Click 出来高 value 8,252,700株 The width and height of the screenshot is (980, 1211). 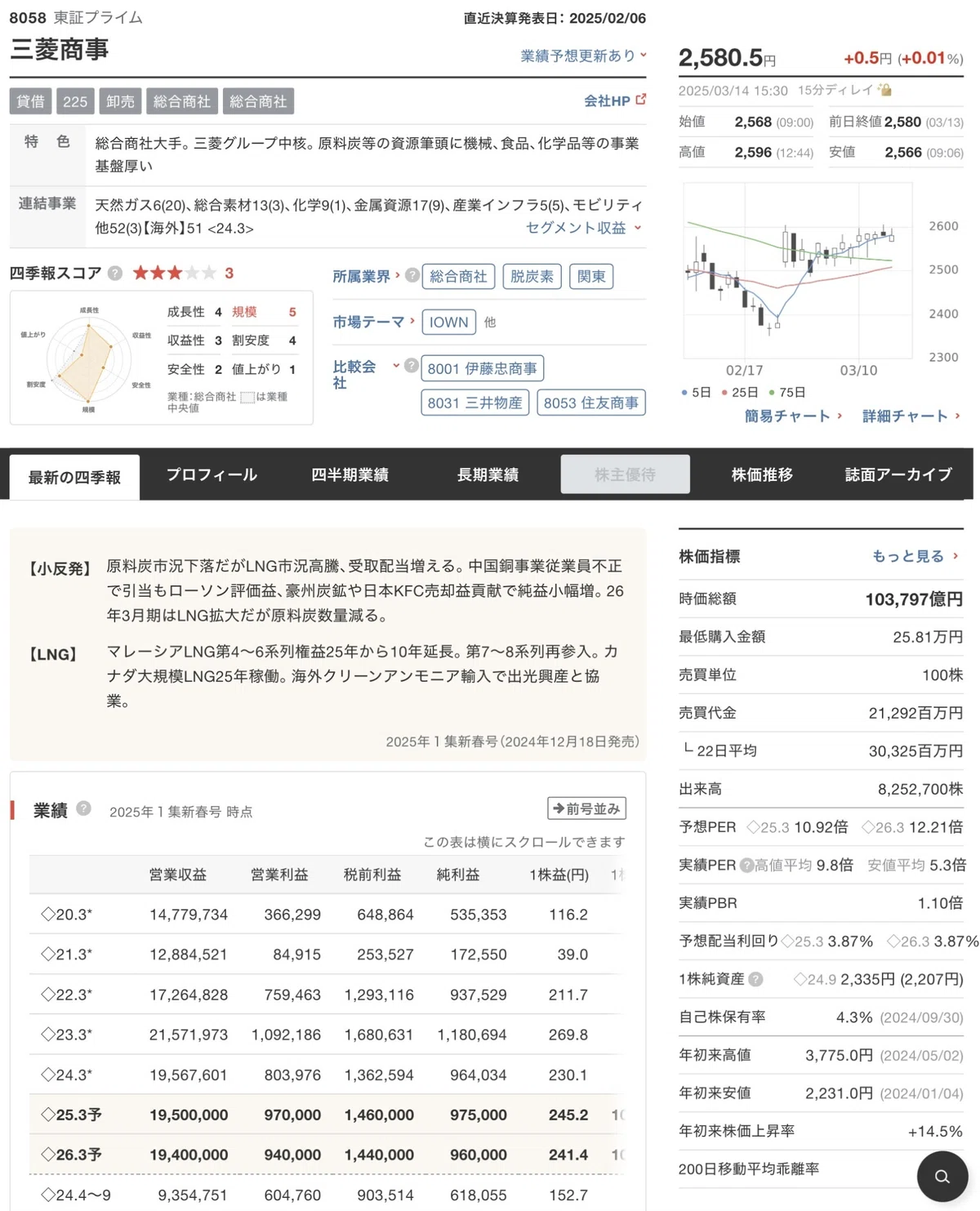(920, 789)
